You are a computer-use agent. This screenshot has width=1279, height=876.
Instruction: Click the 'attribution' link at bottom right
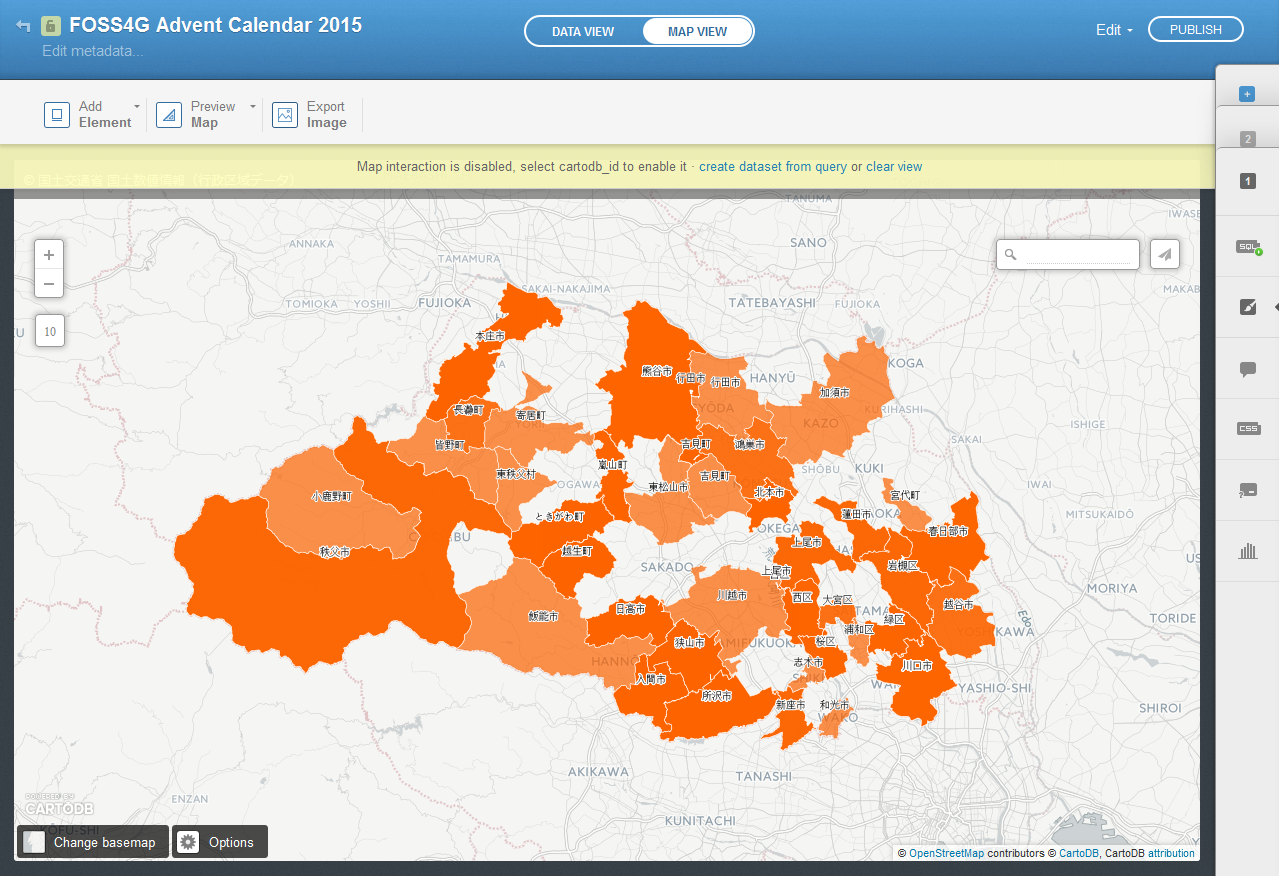1171,853
